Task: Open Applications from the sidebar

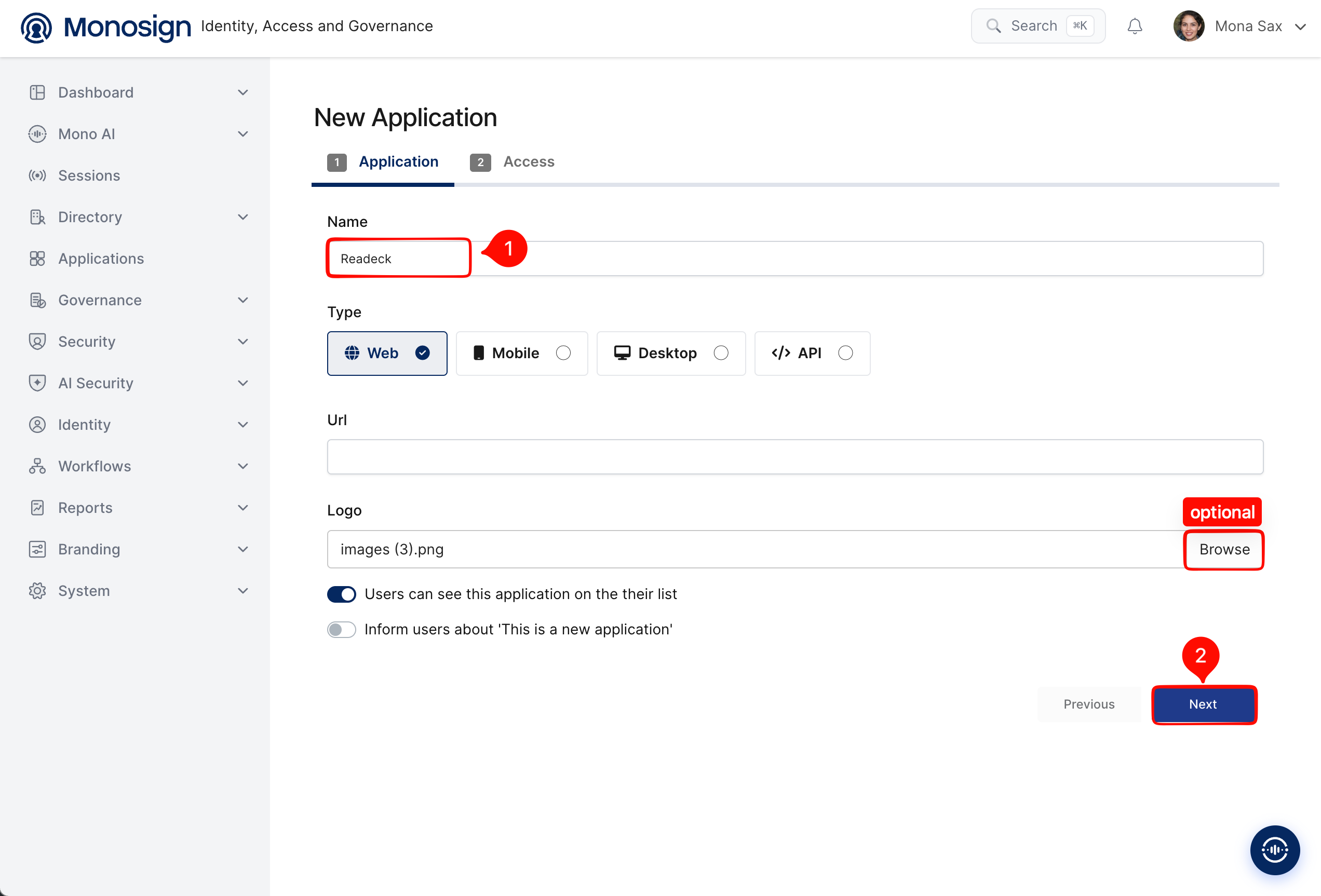Action: click(x=101, y=259)
